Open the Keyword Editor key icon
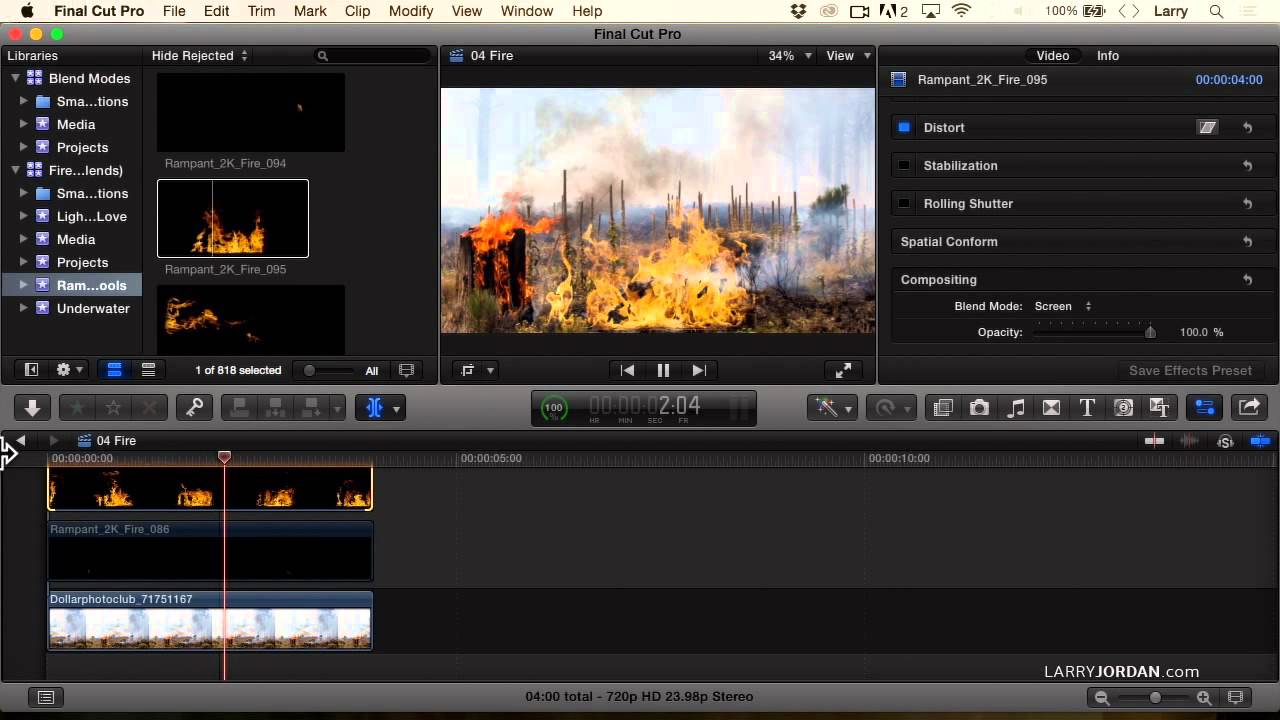The image size is (1280, 720). 195,407
